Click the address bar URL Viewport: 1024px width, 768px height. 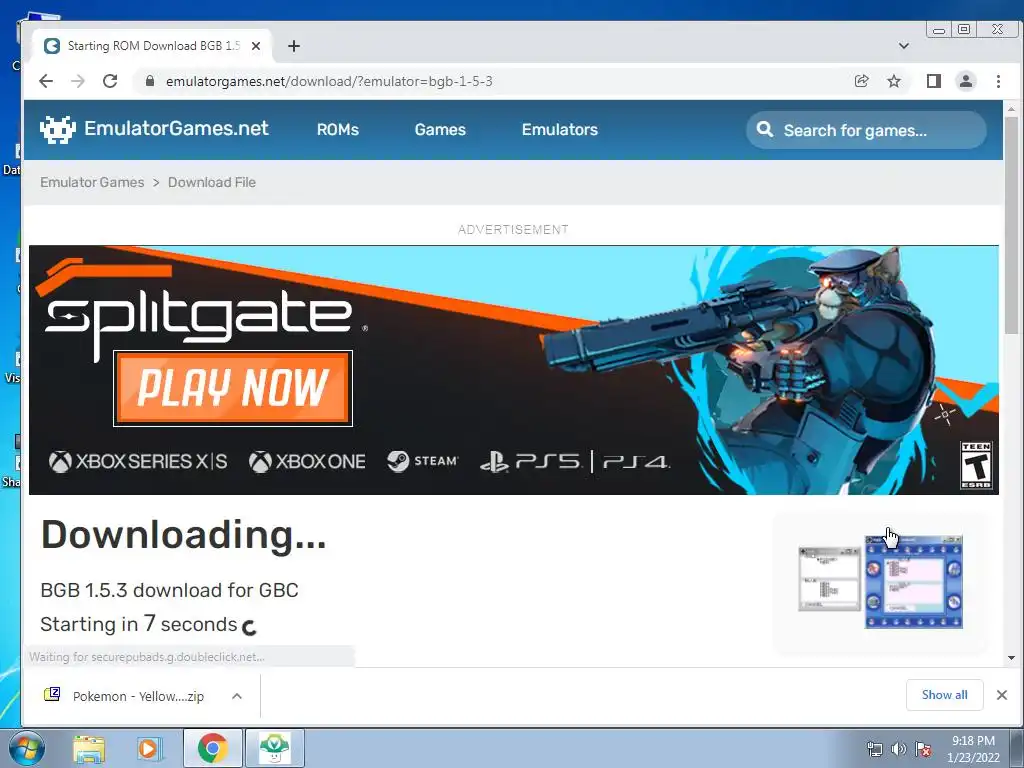(329, 81)
